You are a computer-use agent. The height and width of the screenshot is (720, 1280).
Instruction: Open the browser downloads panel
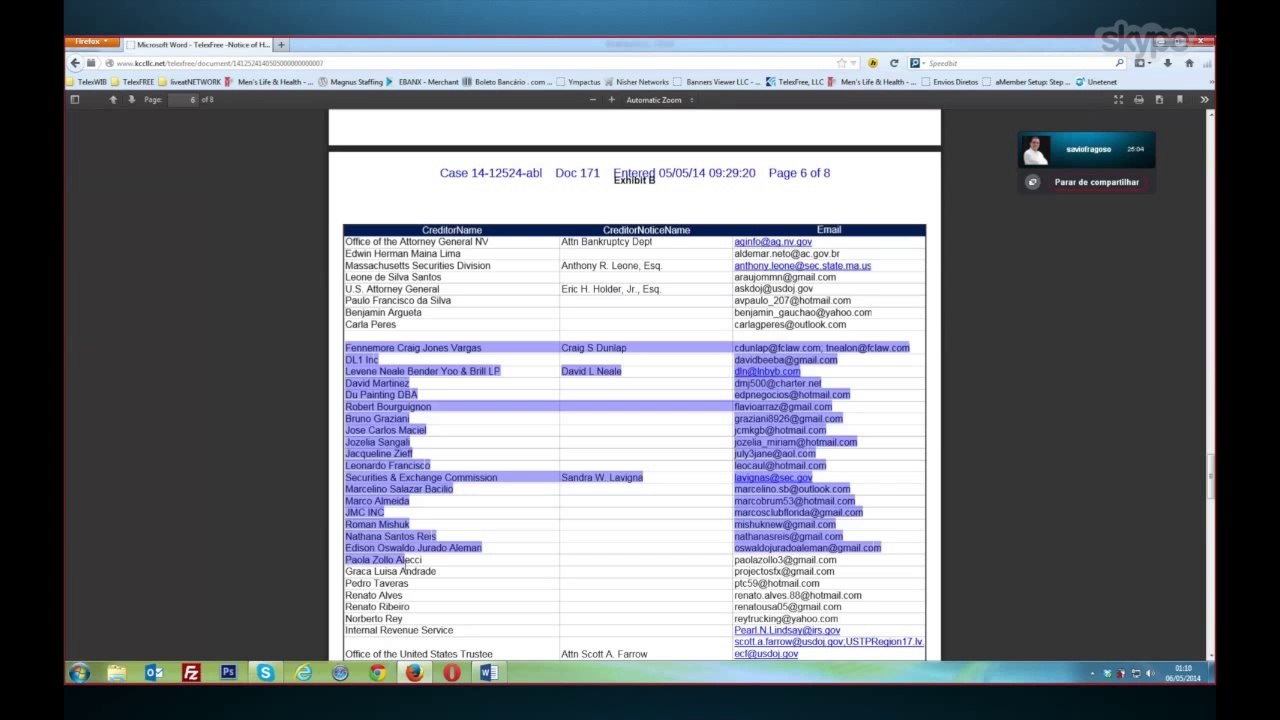pos(1167,63)
